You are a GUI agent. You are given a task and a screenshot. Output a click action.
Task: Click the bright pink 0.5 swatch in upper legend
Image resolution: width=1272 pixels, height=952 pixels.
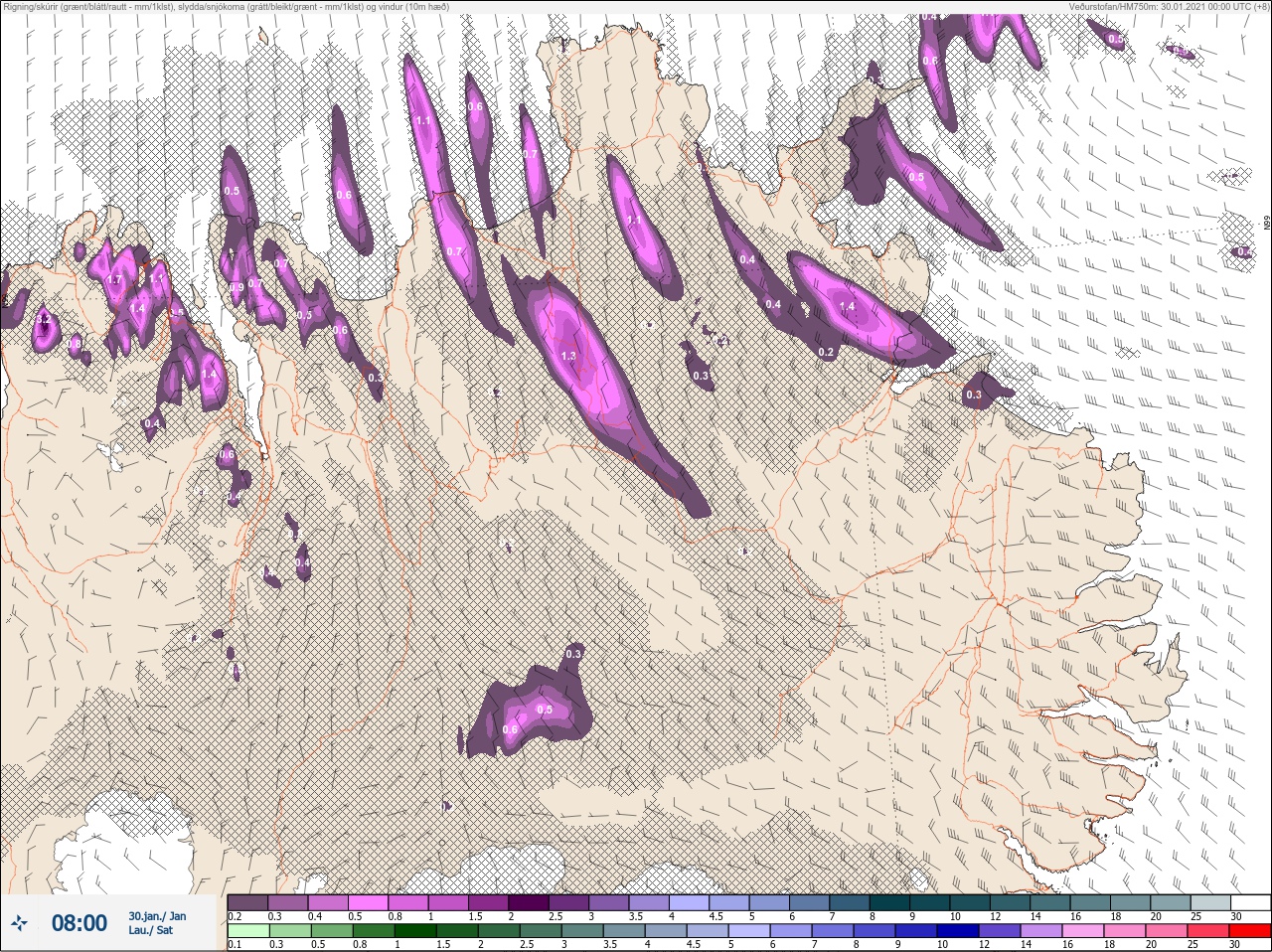(369, 903)
